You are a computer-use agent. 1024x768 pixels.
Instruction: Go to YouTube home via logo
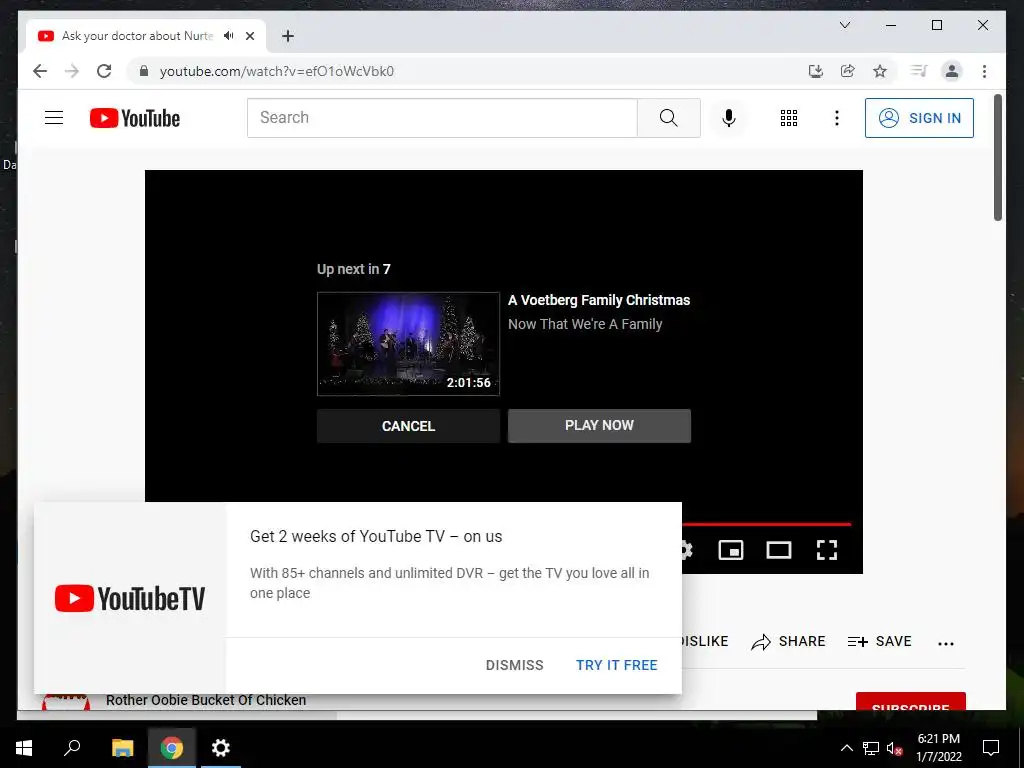pyautogui.click(x=135, y=118)
